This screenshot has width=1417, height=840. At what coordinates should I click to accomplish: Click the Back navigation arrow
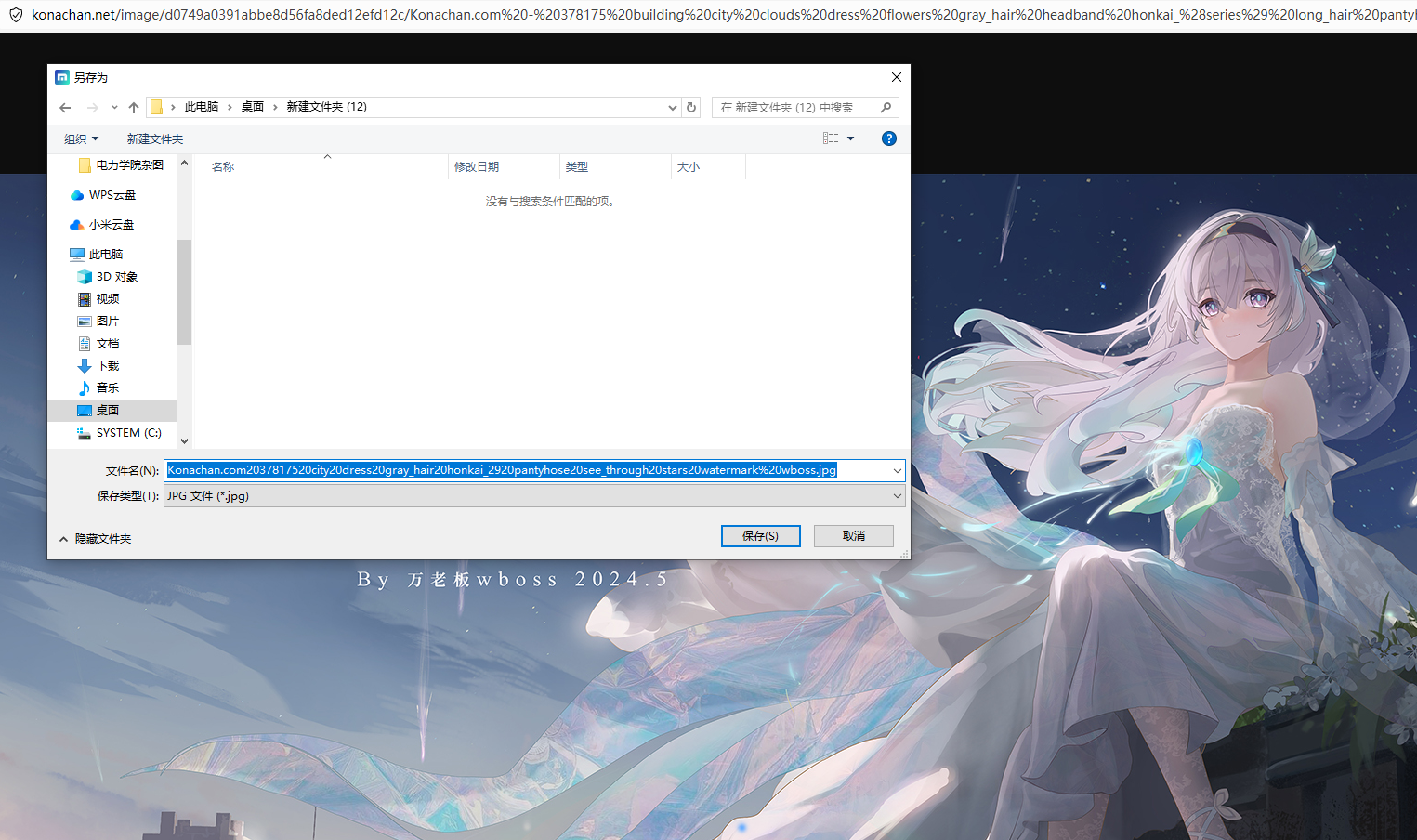(x=65, y=108)
